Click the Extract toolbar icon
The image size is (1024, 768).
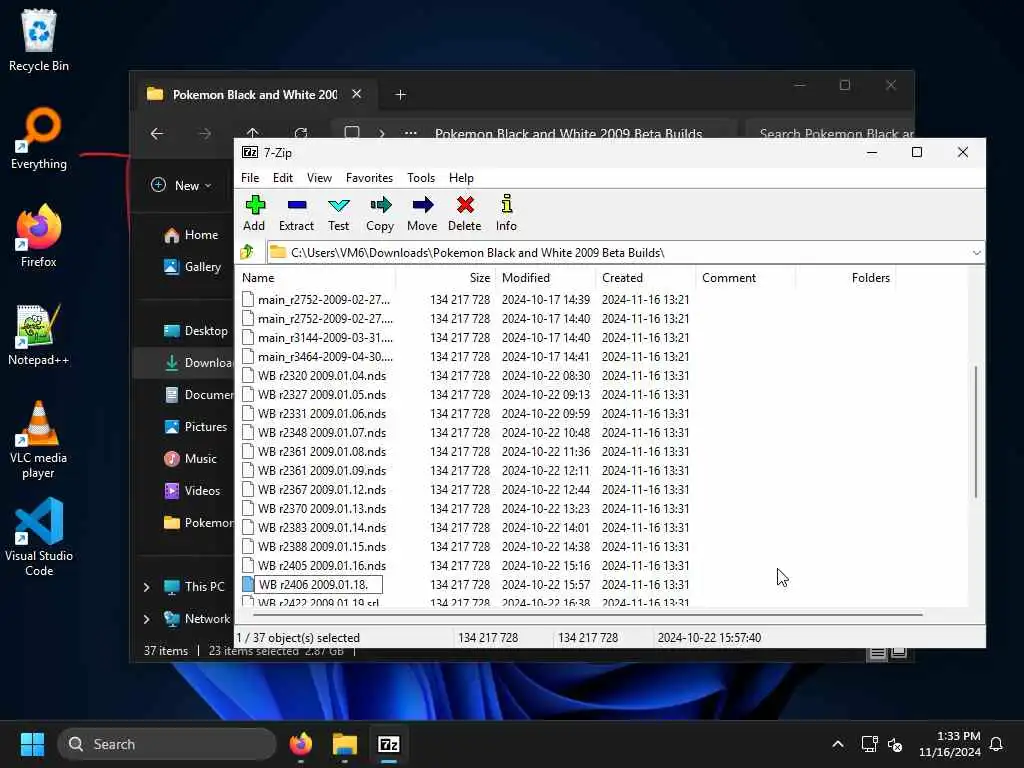[296, 213]
